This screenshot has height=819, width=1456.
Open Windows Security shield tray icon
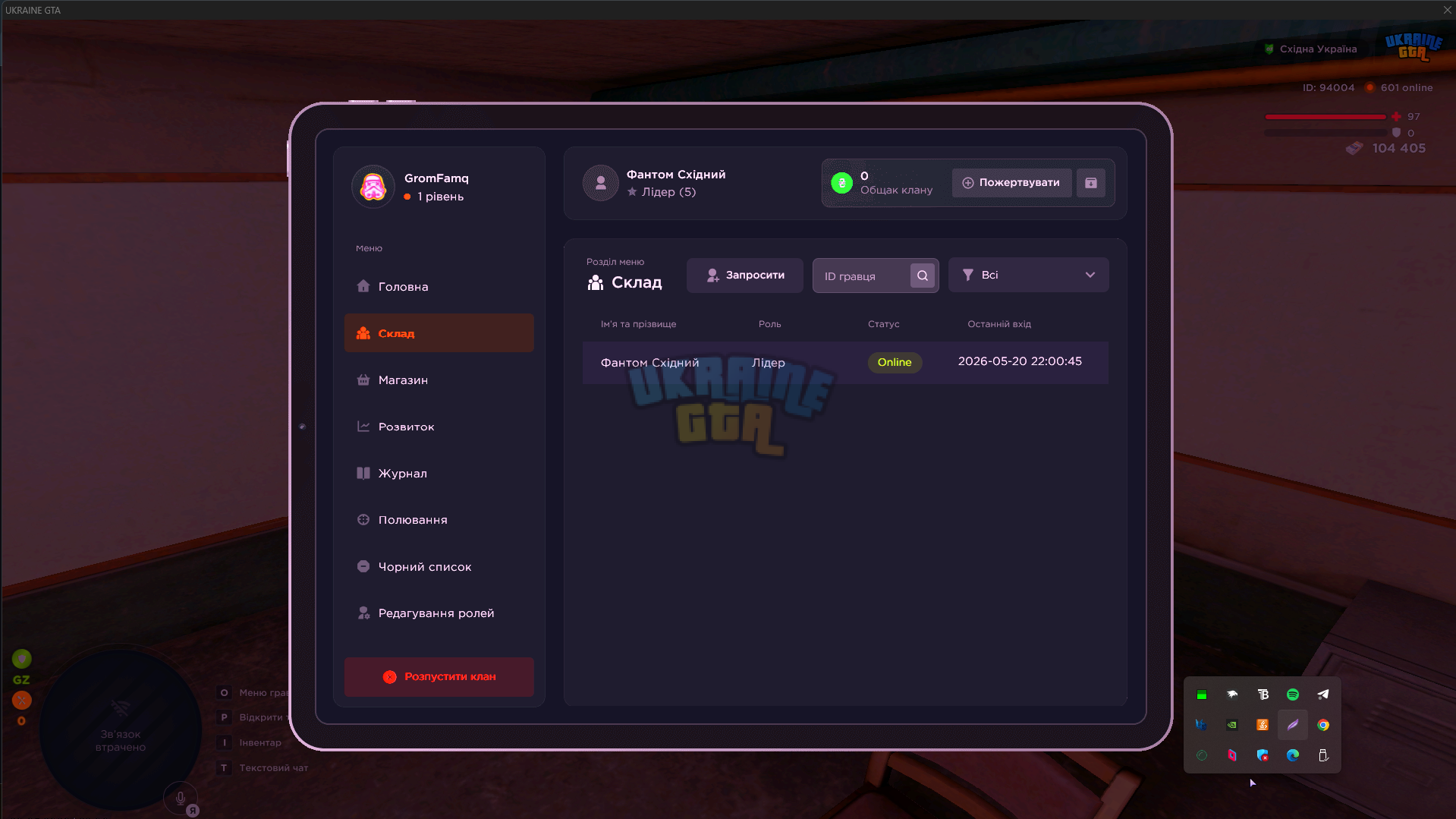[1263, 755]
